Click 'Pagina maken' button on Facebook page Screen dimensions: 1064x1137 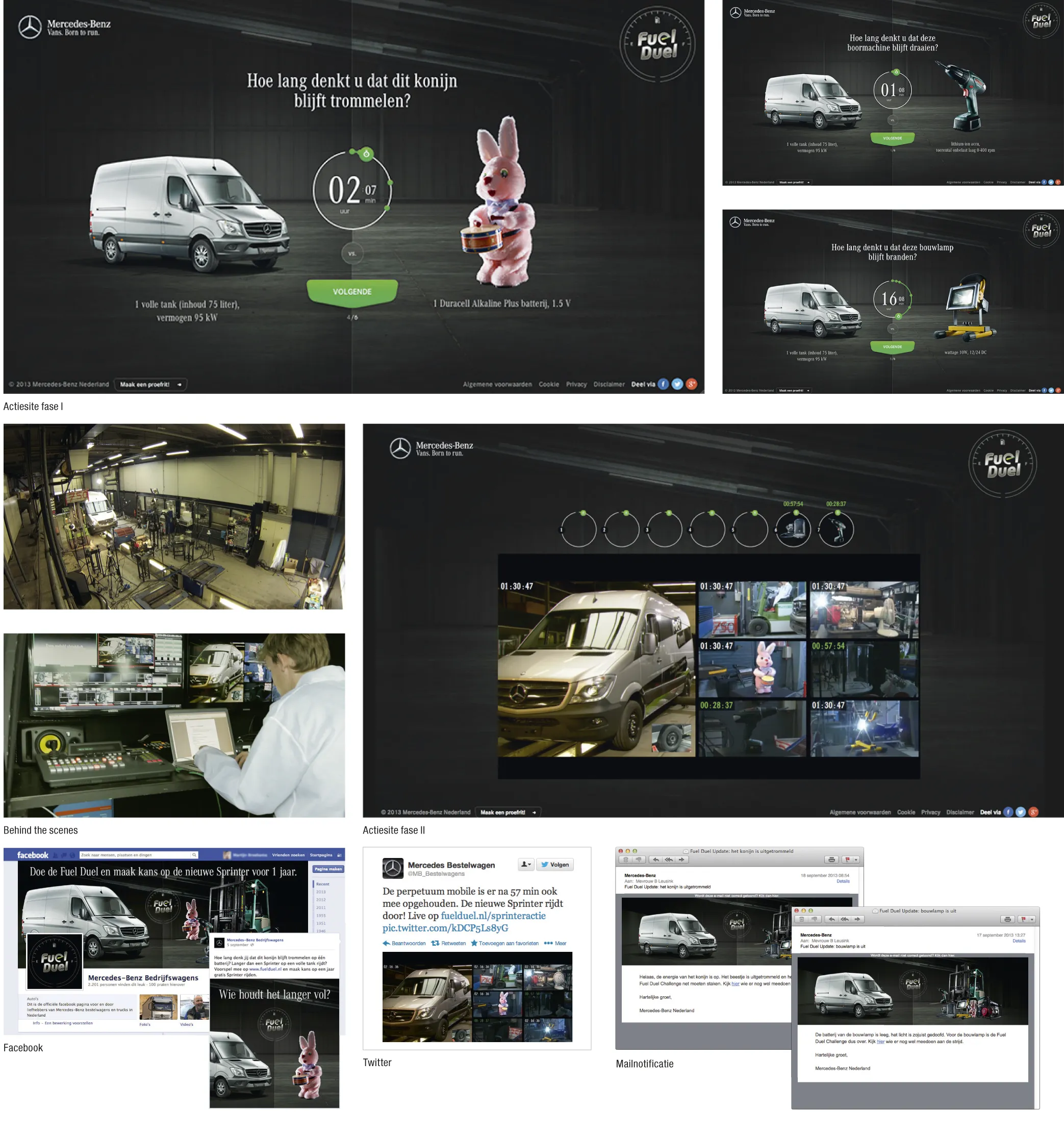(x=328, y=869)
